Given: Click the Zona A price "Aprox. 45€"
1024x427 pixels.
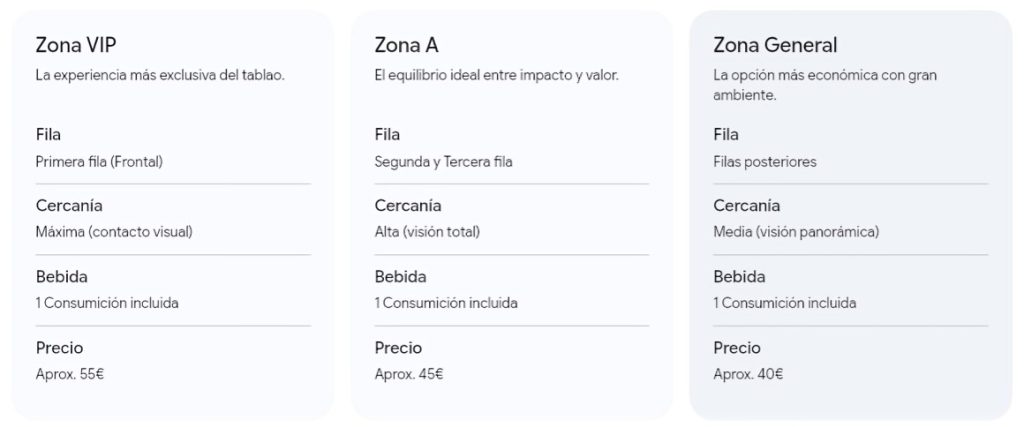Looking at the screenshot, I should point(409,375).
